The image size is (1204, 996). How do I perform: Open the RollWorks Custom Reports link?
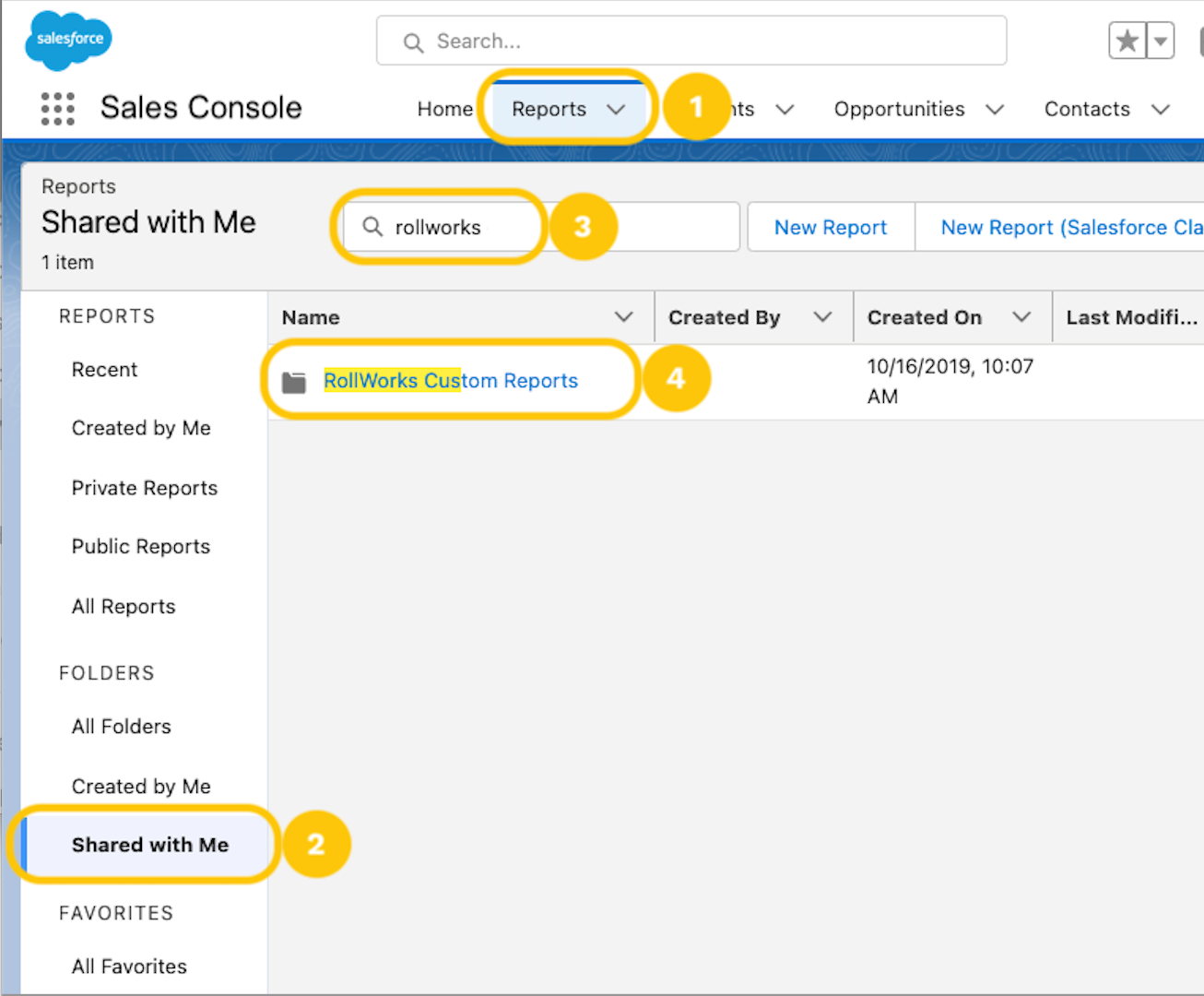point(451,381)
